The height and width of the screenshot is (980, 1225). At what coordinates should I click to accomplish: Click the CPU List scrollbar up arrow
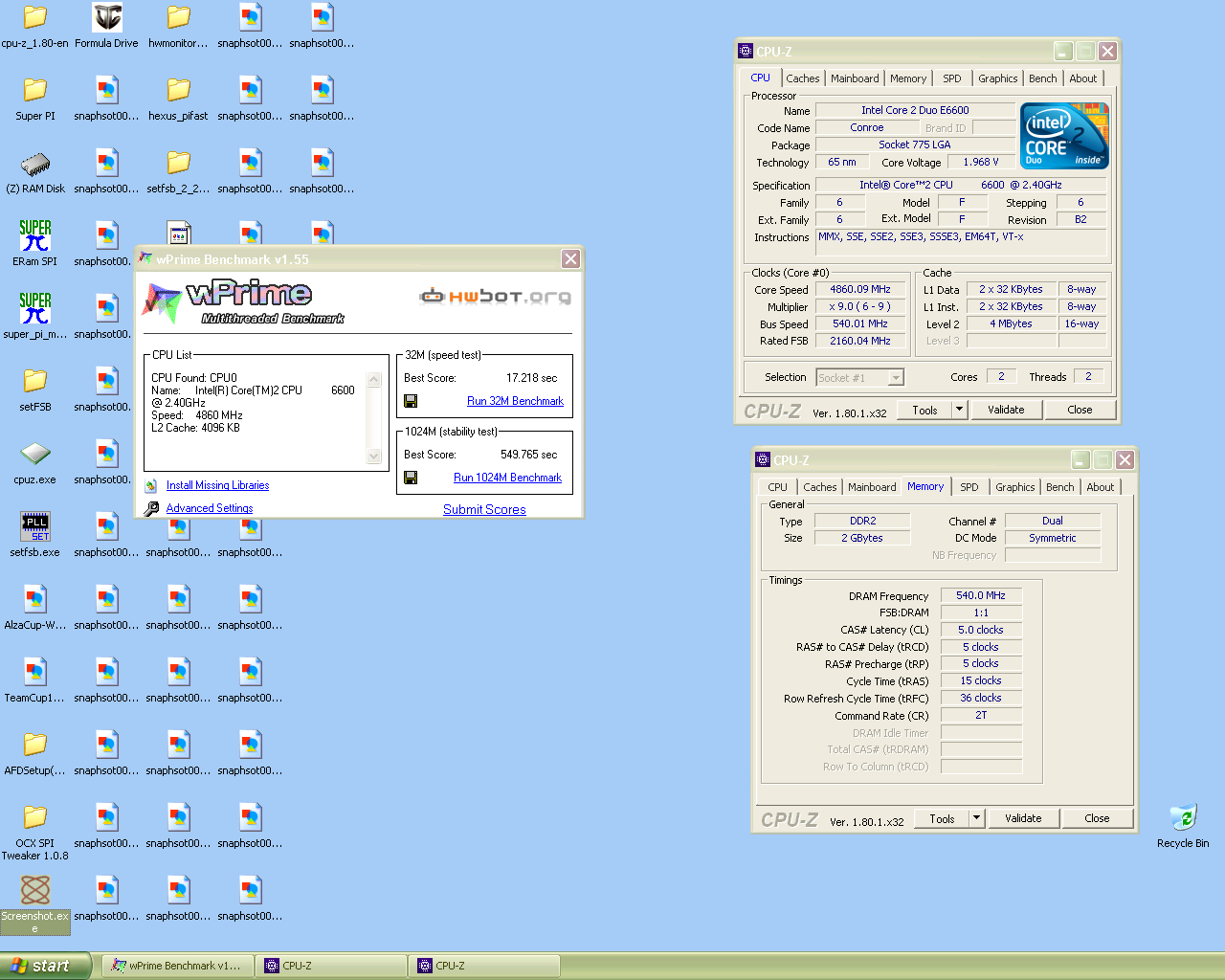(x=374, y=380)
